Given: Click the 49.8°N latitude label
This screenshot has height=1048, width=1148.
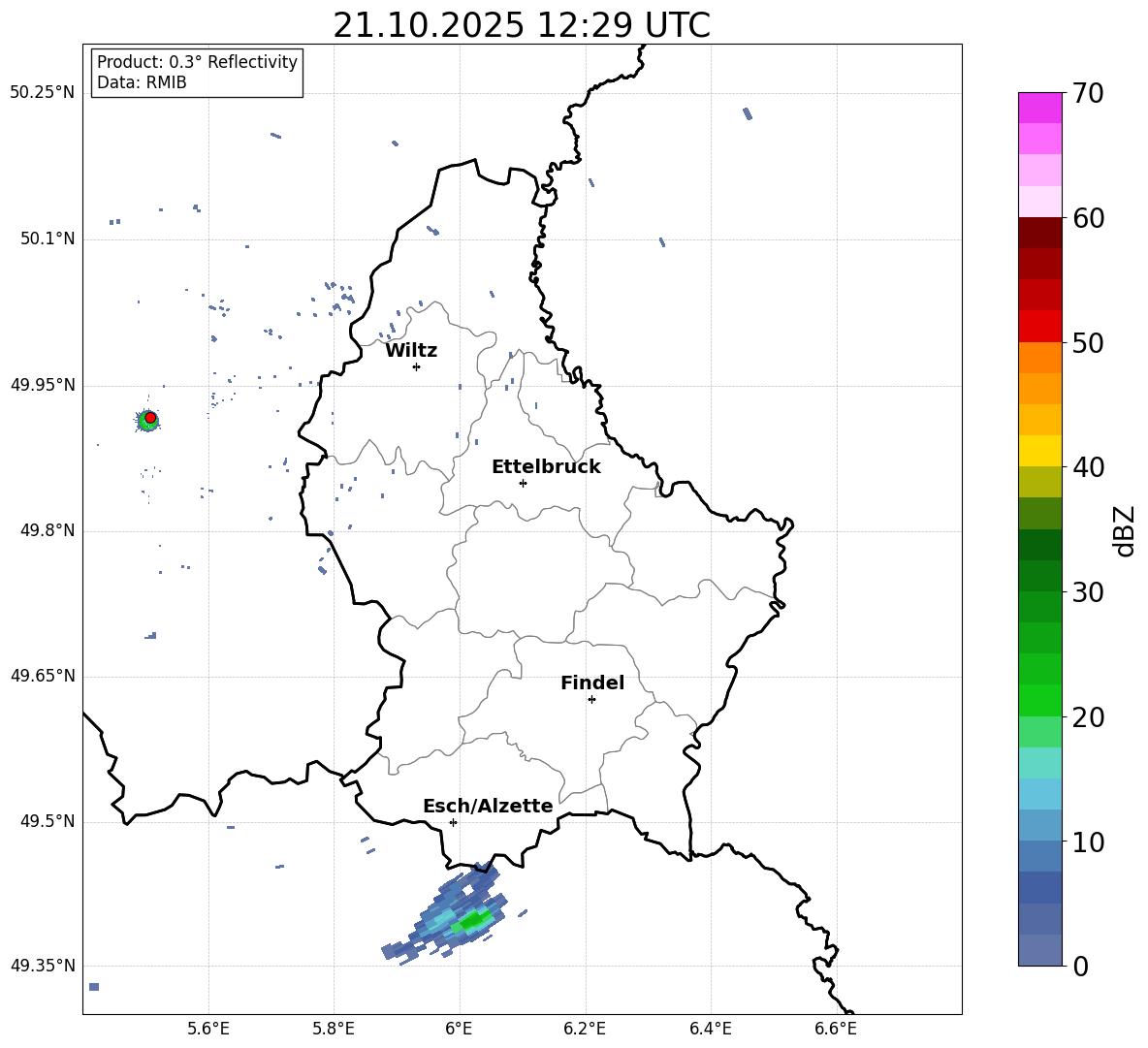Looking at the screenshot, I should [48, 530].
